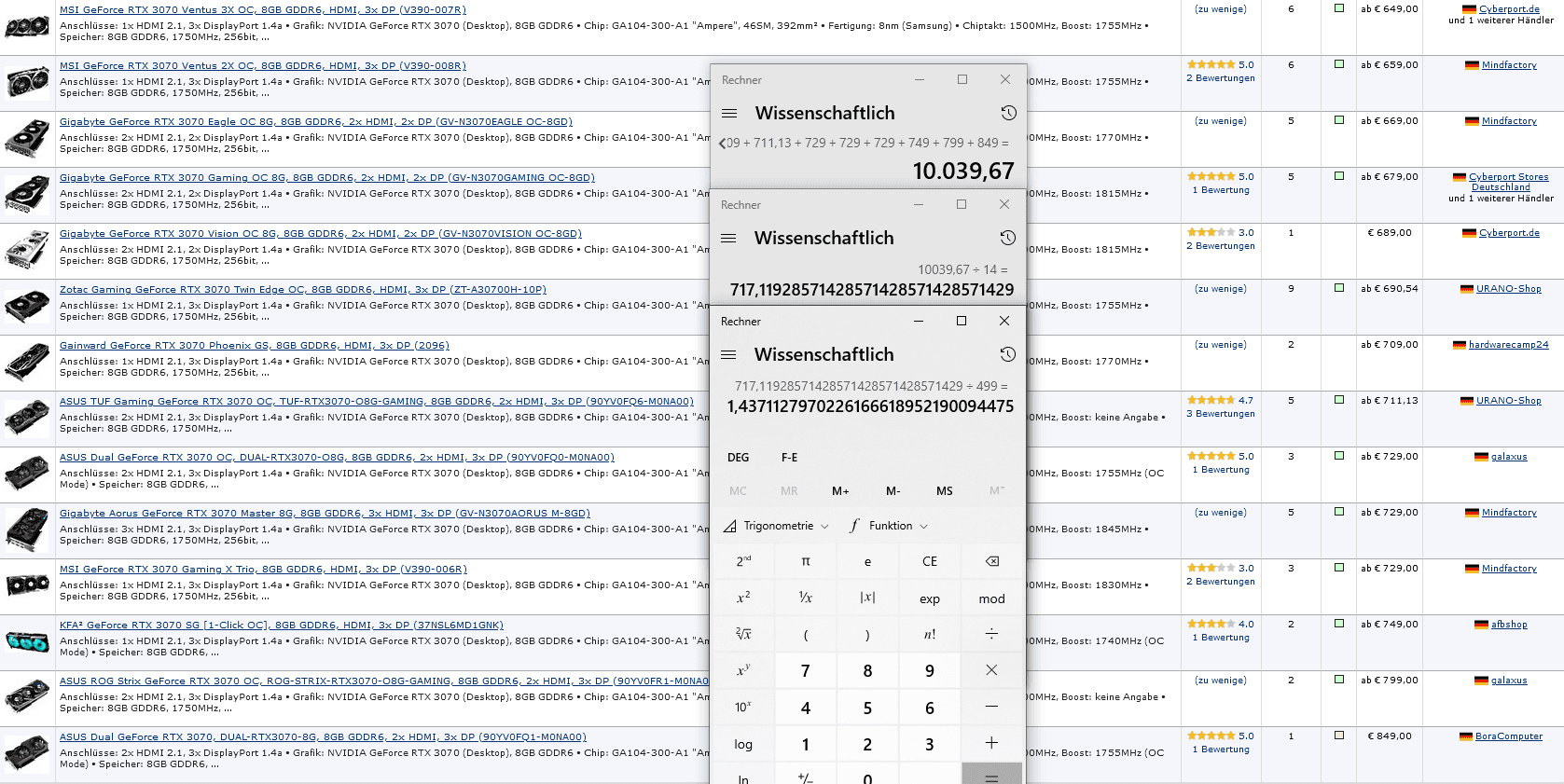Click the opening parenthesis key
This screenshot has height=784, width=1564.
click(806, 634)
